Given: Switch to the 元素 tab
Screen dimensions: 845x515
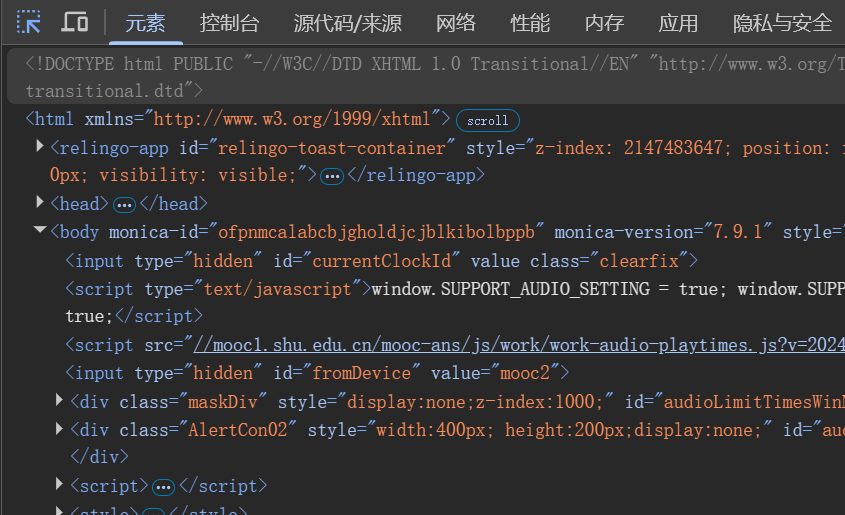Looking at the screenshot, I should pyautogui.click(x=146, y=23).
